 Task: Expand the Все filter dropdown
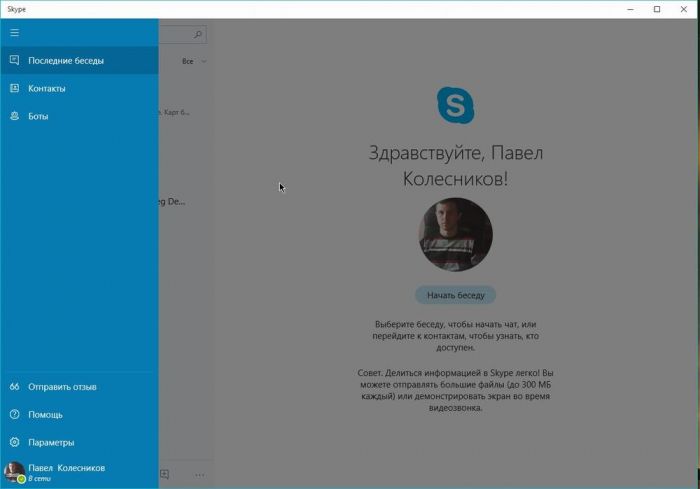pyautogui.click(x=194, y=62)
